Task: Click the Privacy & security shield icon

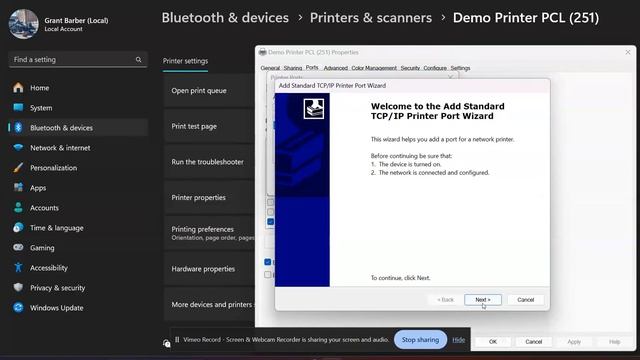Action: tap(18, 287)
